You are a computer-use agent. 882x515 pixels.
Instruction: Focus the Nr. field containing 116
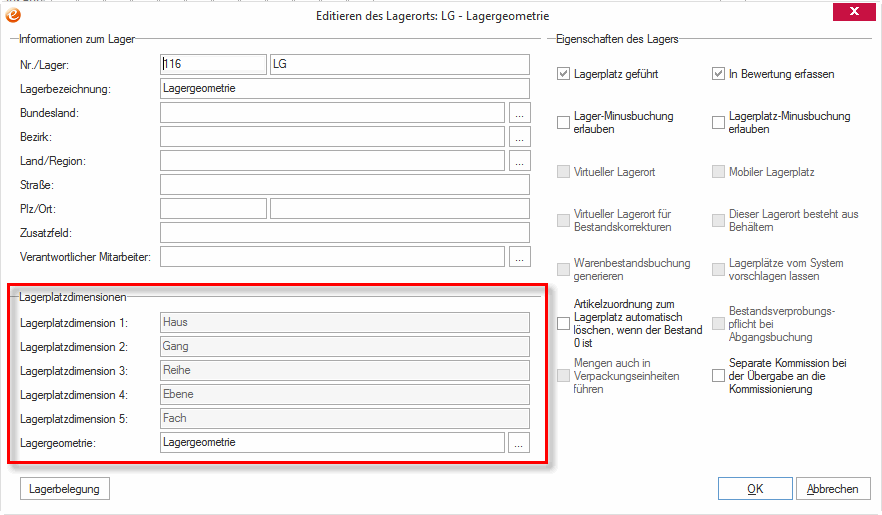[x=213, y=64]
